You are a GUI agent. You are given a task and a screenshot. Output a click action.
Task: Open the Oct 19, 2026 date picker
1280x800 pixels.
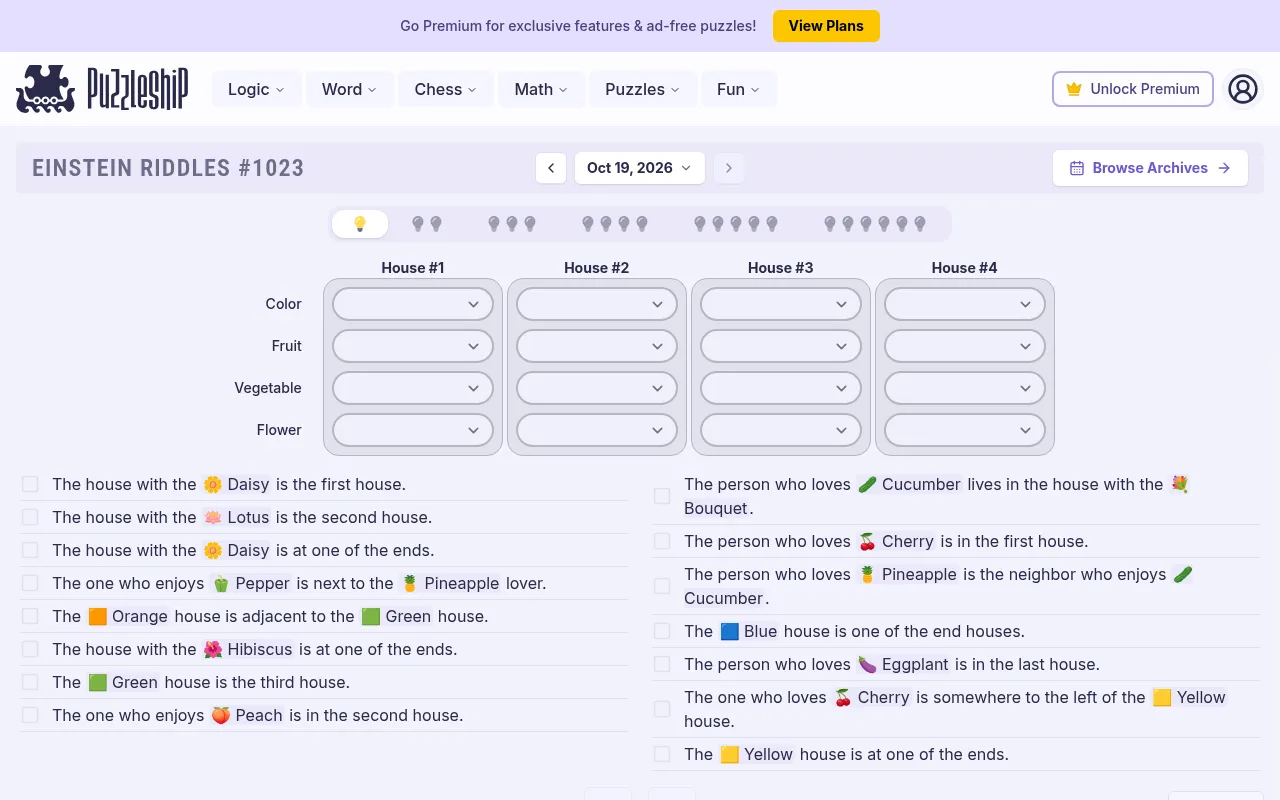click(x=640, y=168)
